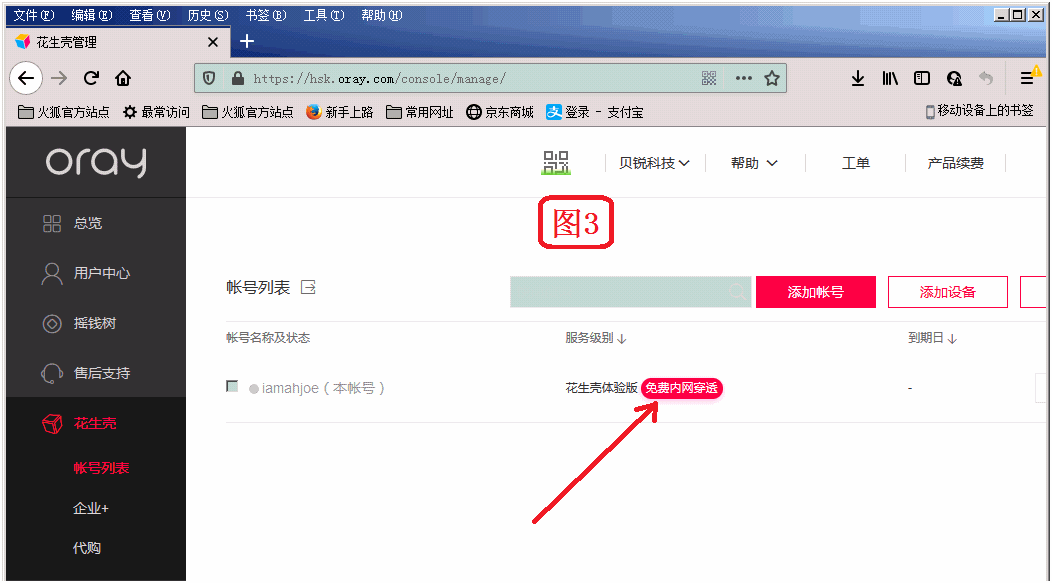Screen dimensions: 1052x583
Task: Close the 花生壳管理 tab
Action: pos(213,42)
